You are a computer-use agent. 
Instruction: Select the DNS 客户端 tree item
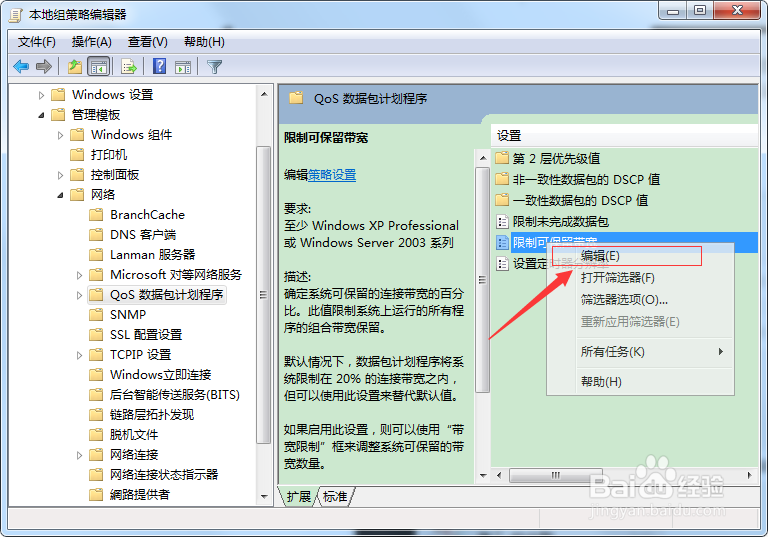[x=143, y=235]
